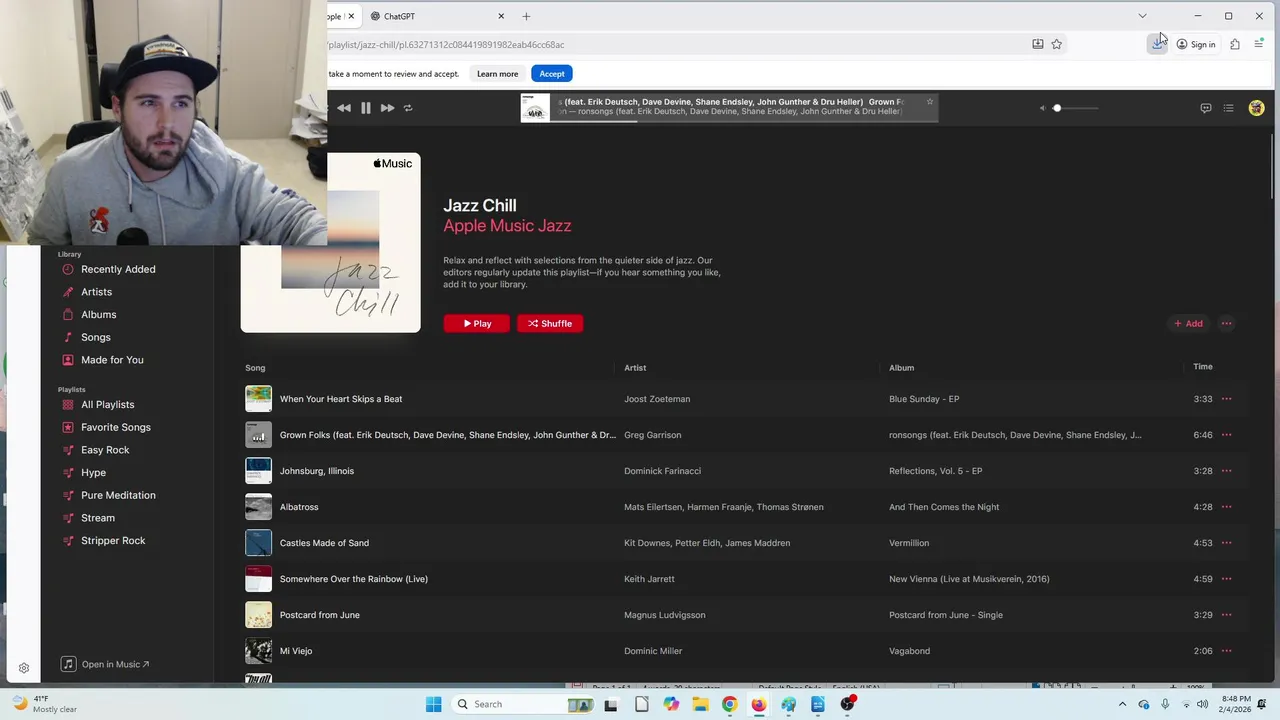Add the Jazz Chill playlist to library
The image size is (1280, 720).
pos(1188,323)
